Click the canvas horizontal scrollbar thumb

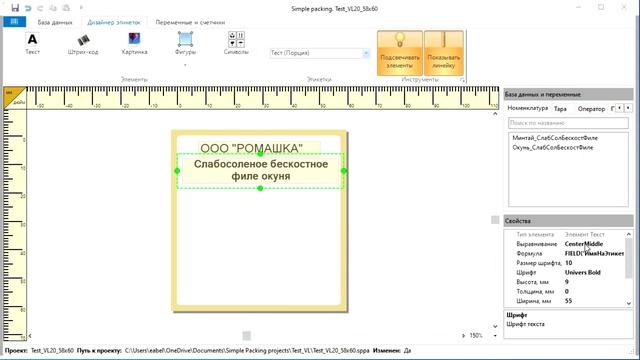[x=247, y=336]
